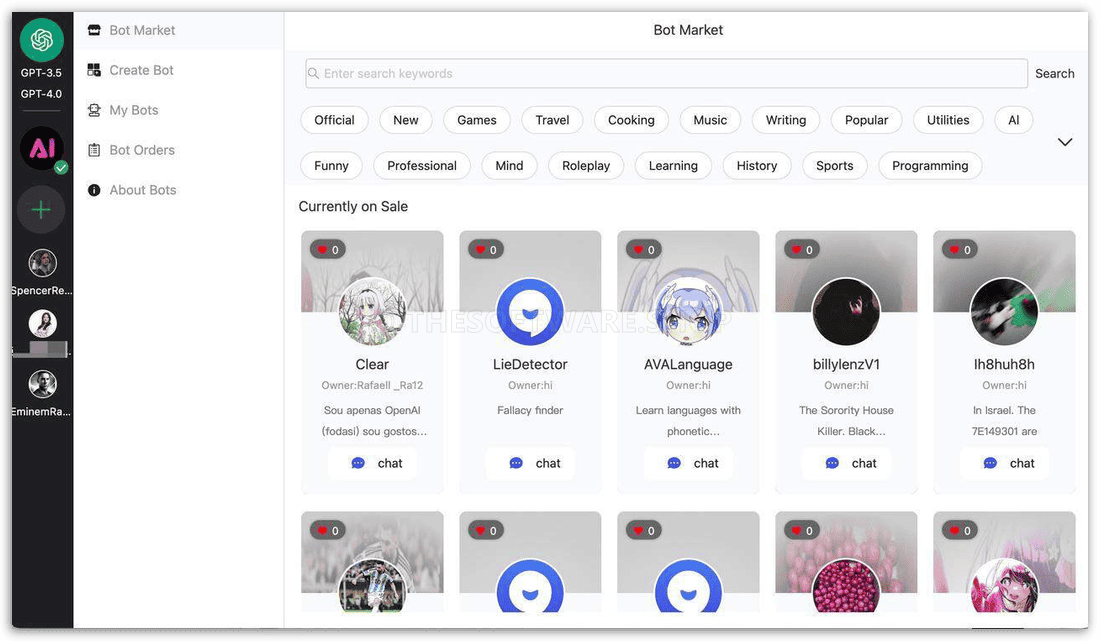1100x641 pixels.
Task: Like the Ih8huh8h bot heart icon
Action: point(954,250)
